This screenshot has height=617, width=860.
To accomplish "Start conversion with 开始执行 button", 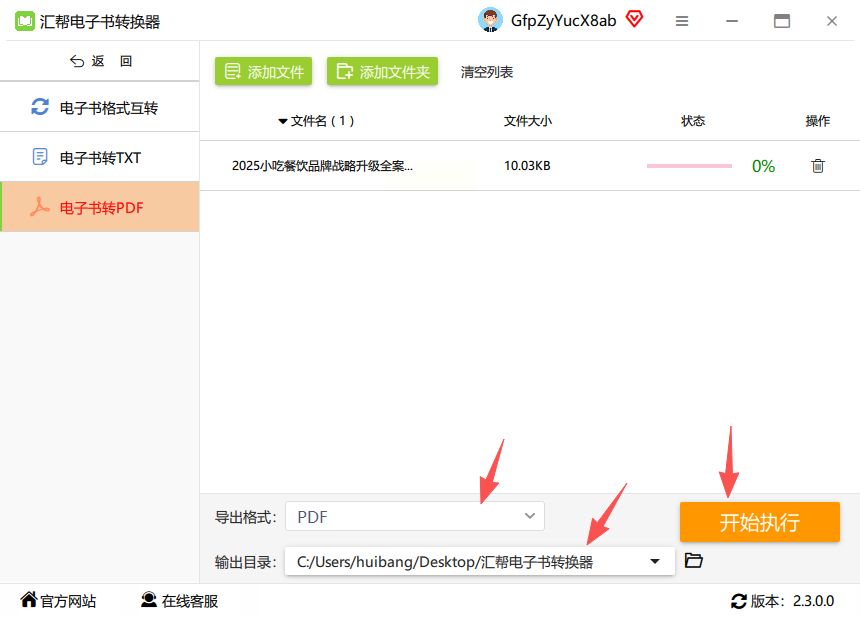I will click(760, 522).
